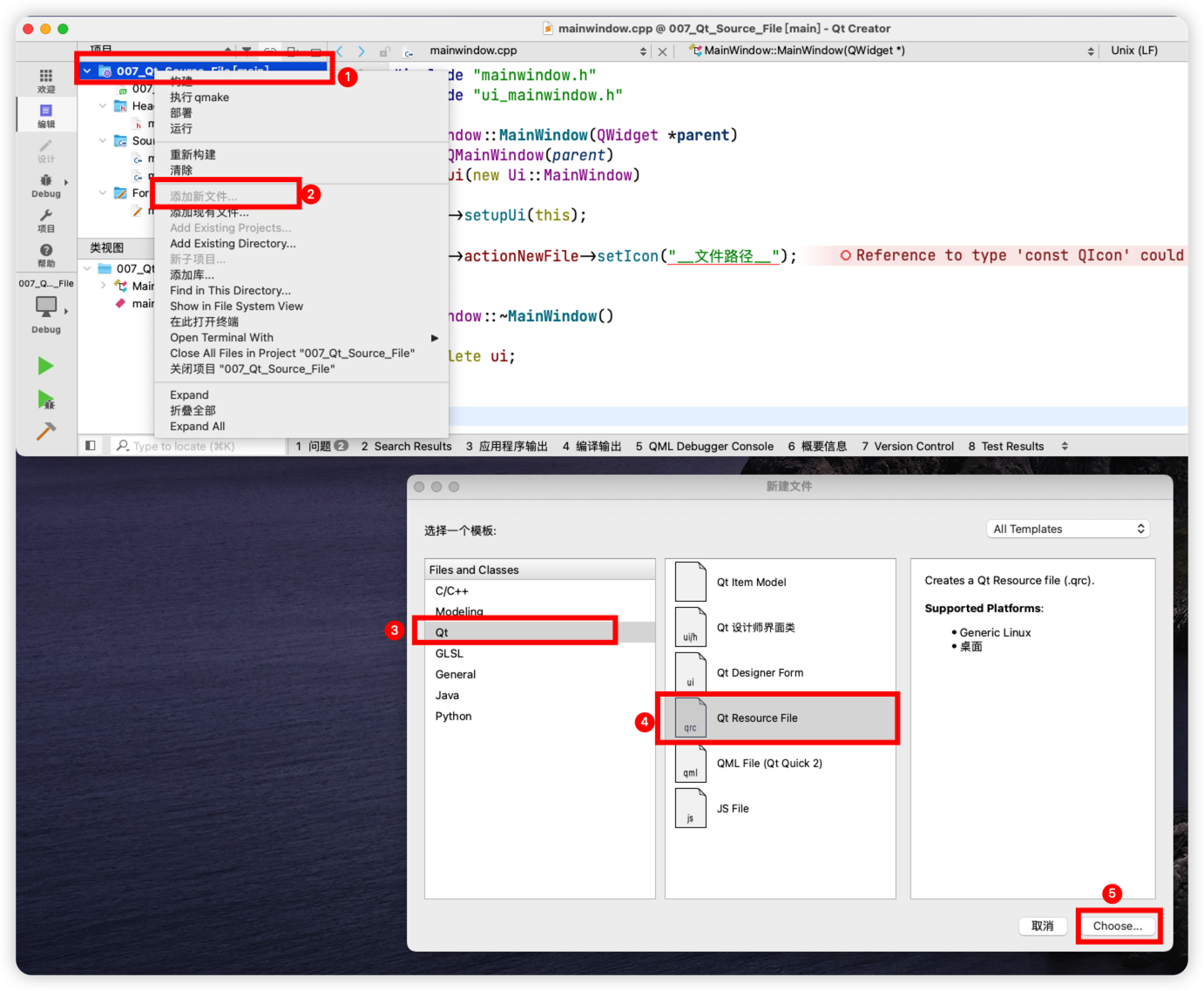1204x991 pixels.
Task: Open the 设计 (Design) mode
Action: 46,150
